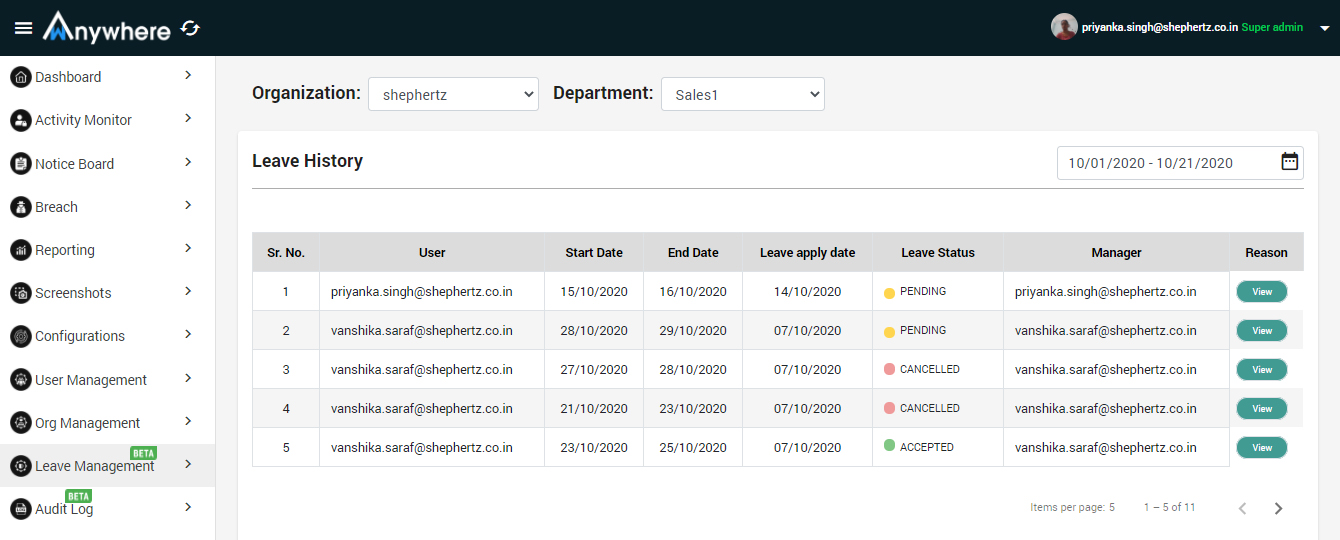
Task: Click the Audit Log icon
Action: (x=20, y=509)
